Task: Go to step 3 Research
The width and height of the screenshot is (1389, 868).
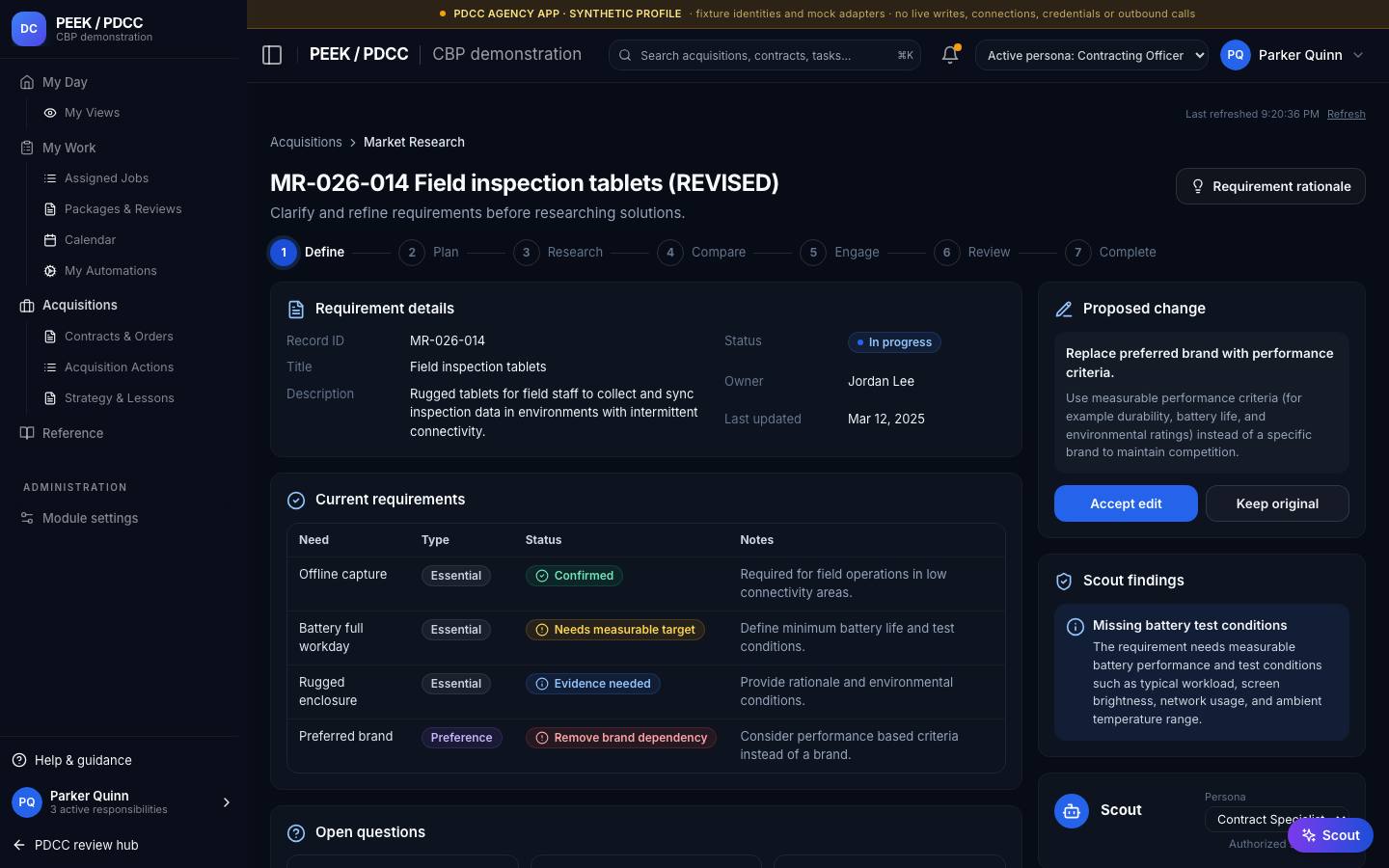Action: [x=558, y=253]
